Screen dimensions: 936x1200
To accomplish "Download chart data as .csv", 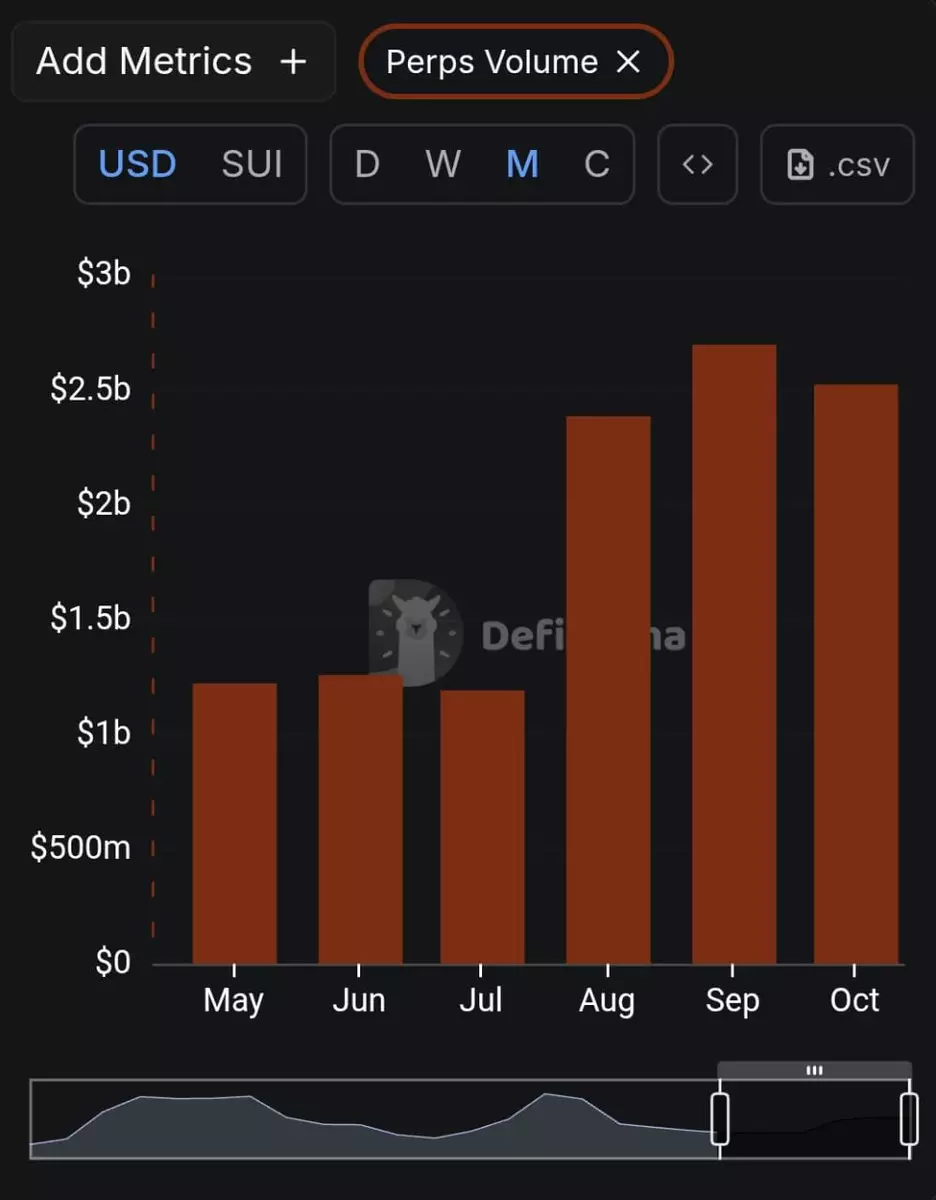I will 837,164.
